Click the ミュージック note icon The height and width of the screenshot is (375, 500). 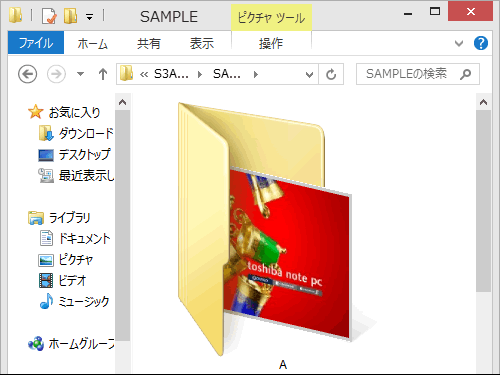click(x=46, y=301)
